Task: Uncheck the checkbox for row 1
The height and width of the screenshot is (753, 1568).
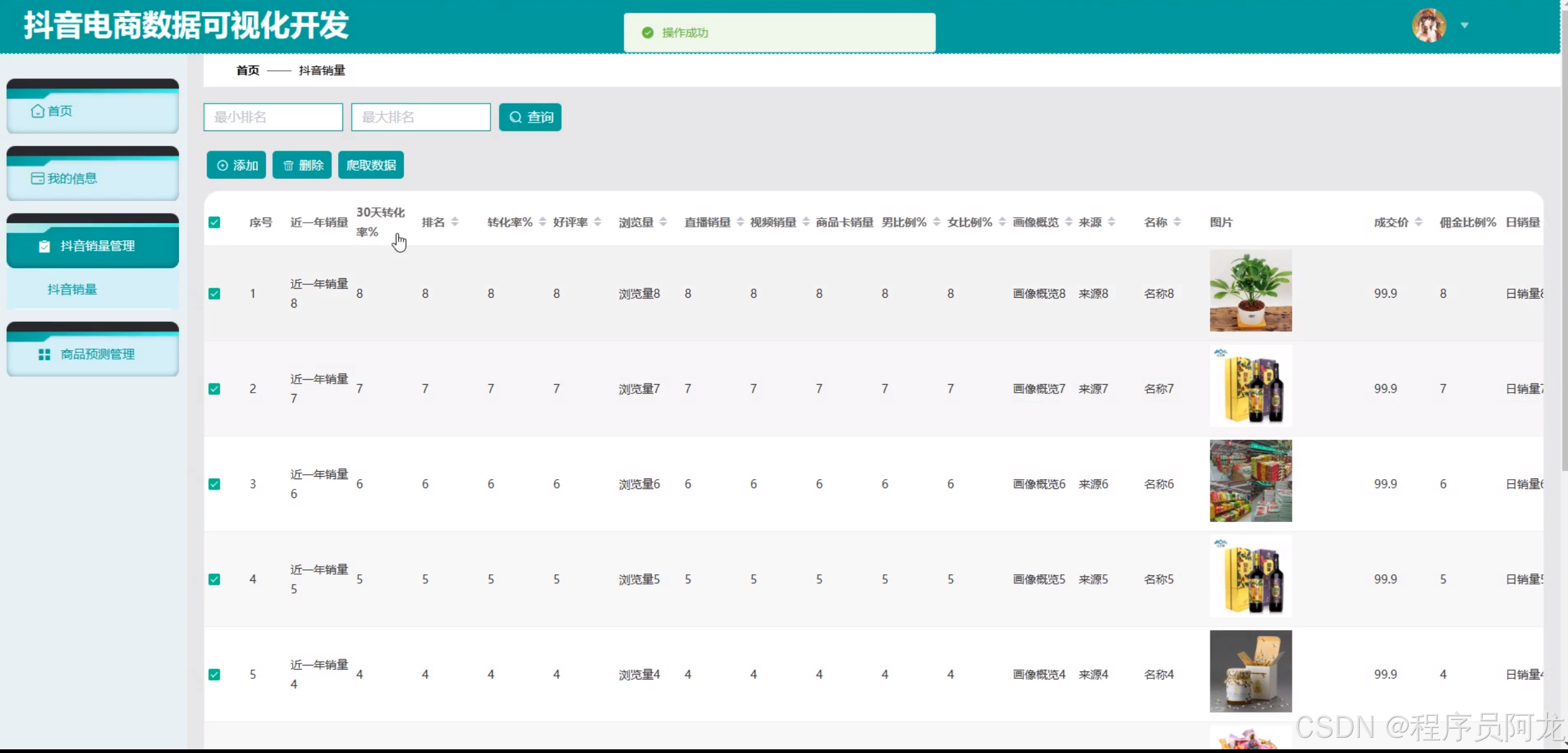Action: 214,293
